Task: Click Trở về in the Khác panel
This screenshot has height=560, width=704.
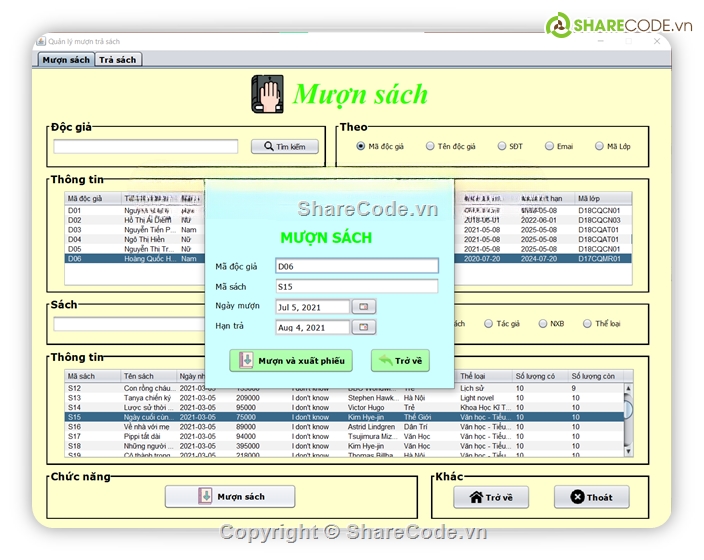Action: (x=491, y=497)
